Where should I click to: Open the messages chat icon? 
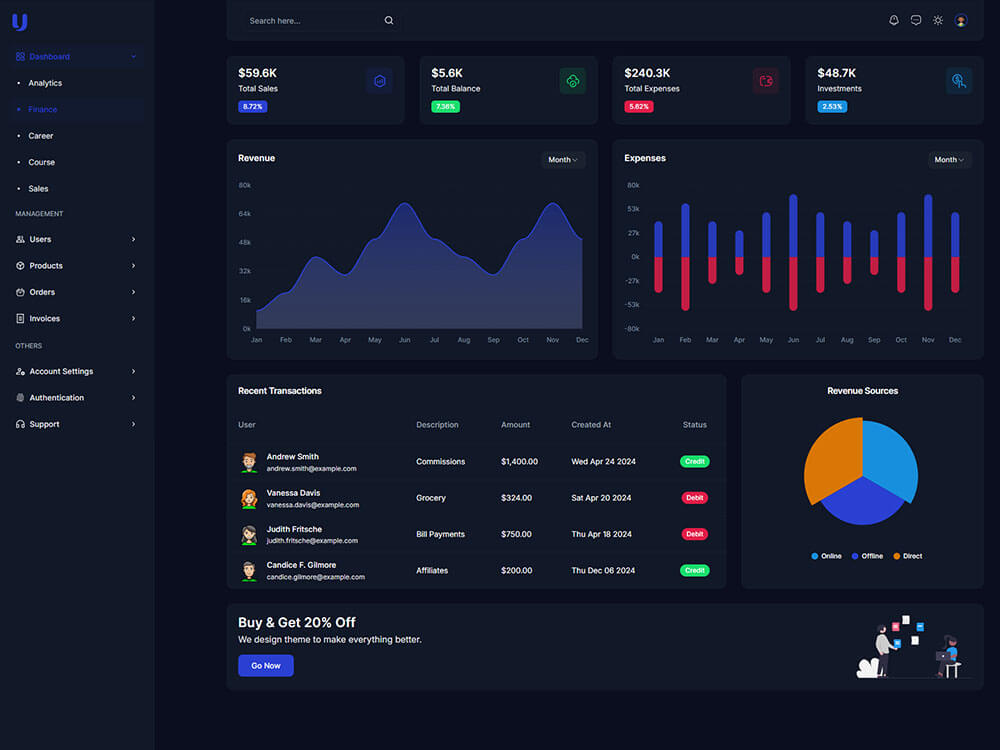[x=916, y=20]
